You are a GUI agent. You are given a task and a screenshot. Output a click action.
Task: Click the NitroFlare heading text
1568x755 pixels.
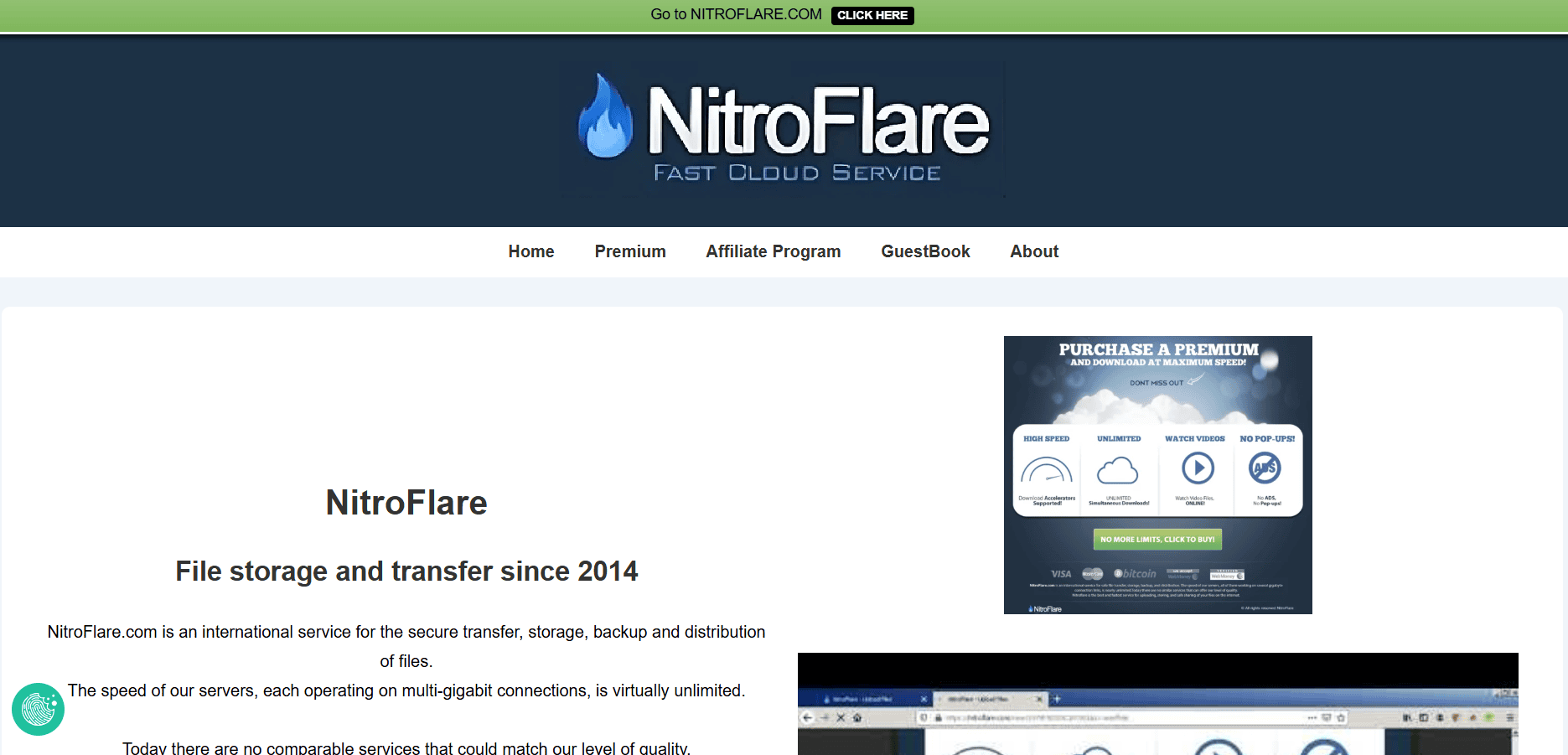406,503
